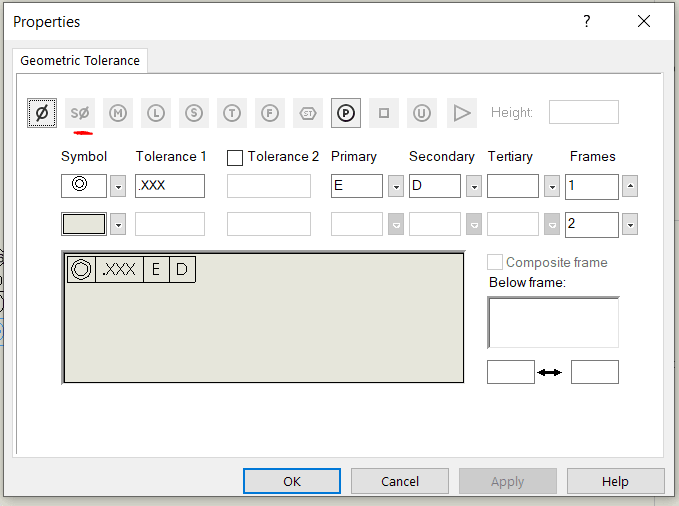Insert statistical tolerance (ST) symbol
The height and width of the screenshot is (506, 679).
(x=308, y=113)
